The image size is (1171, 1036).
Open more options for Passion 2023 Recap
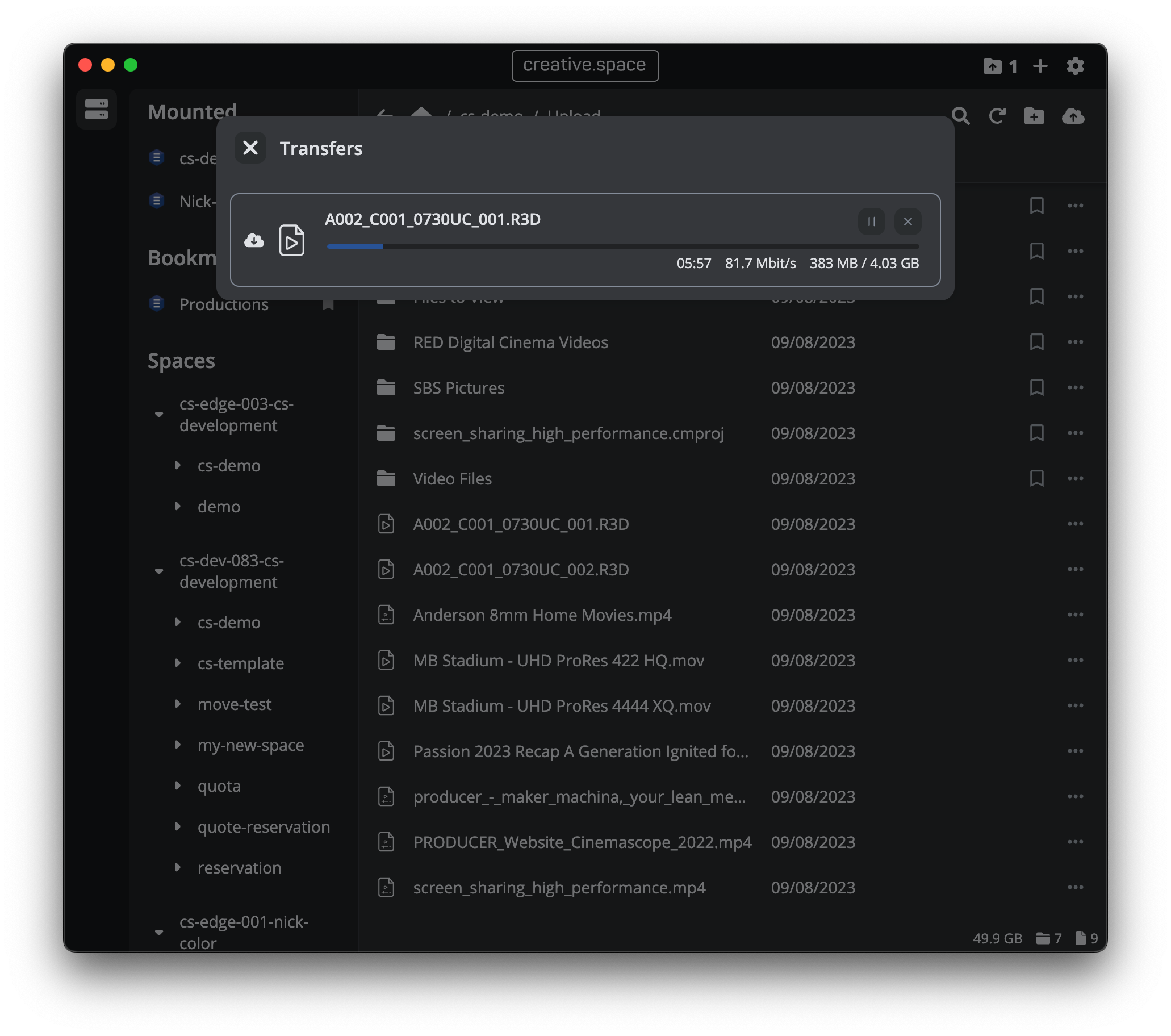(x=1076, y=751)
